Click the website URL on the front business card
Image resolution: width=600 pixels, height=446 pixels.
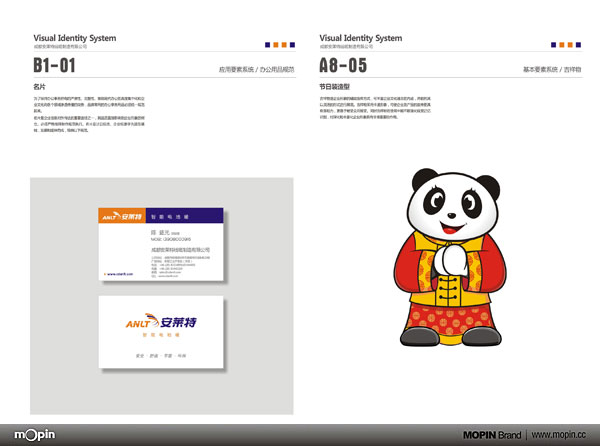114,273
